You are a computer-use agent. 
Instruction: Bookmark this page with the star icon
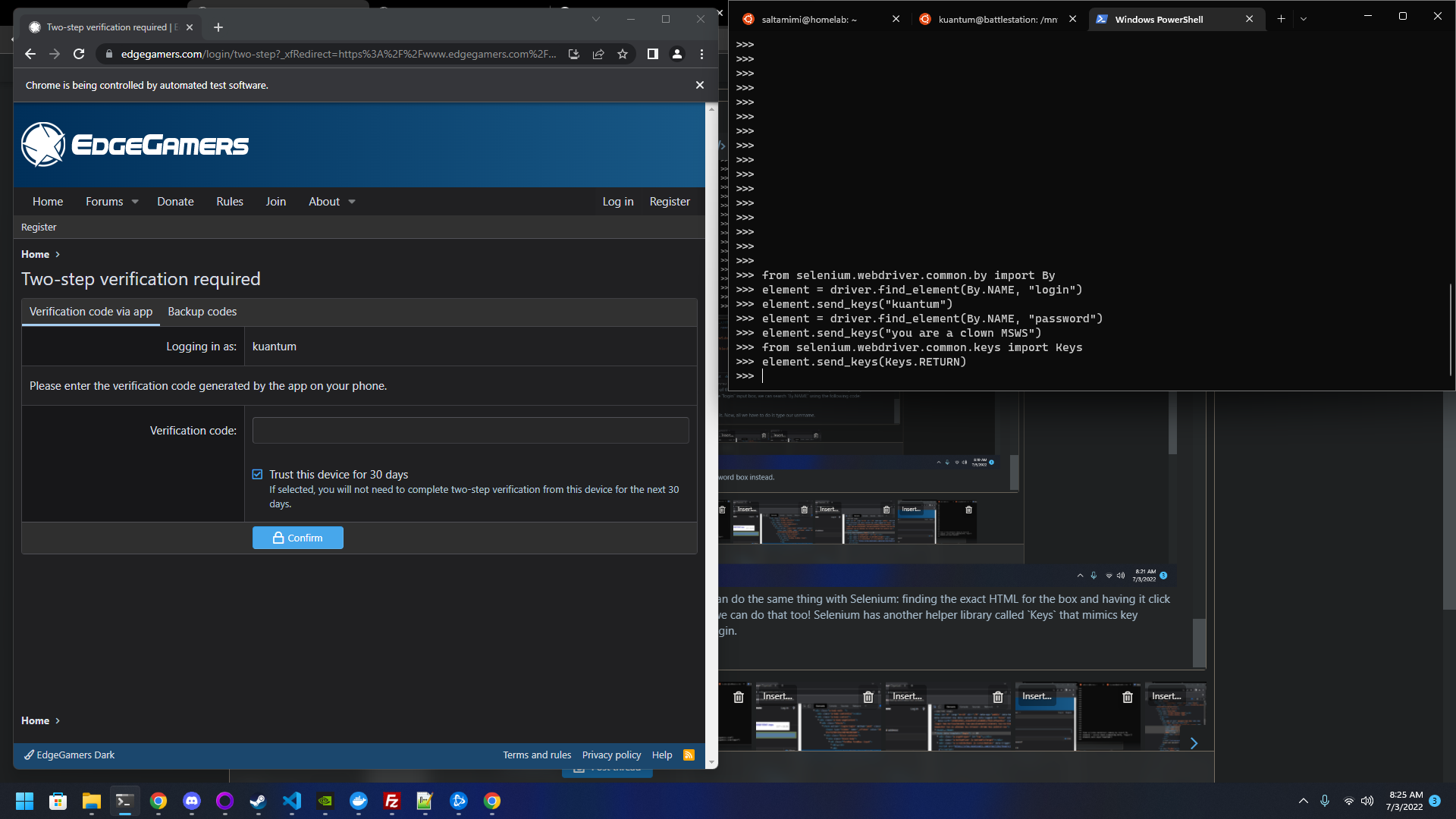[623, 54]
